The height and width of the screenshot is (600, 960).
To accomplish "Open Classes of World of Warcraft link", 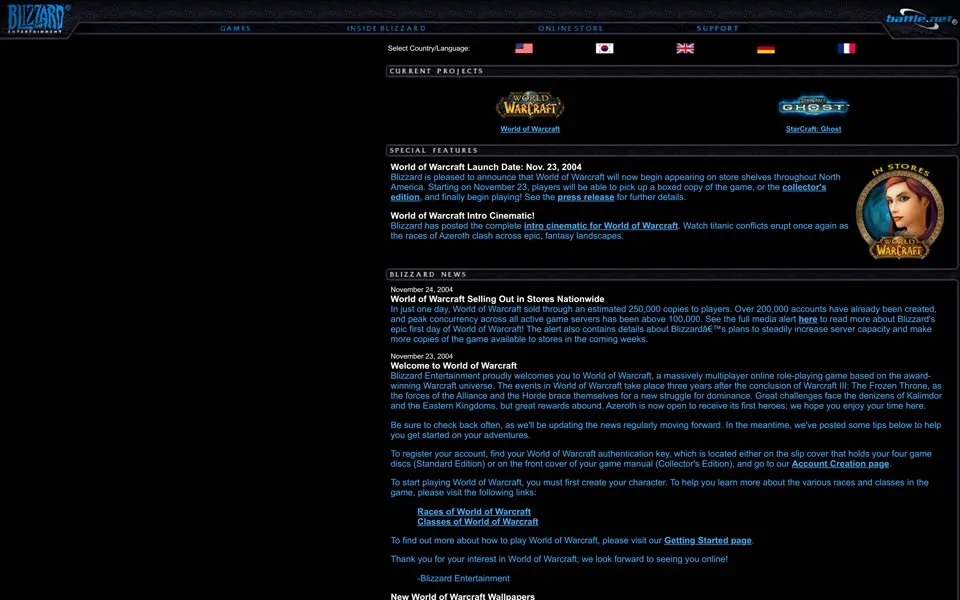I will pos(478,522).
